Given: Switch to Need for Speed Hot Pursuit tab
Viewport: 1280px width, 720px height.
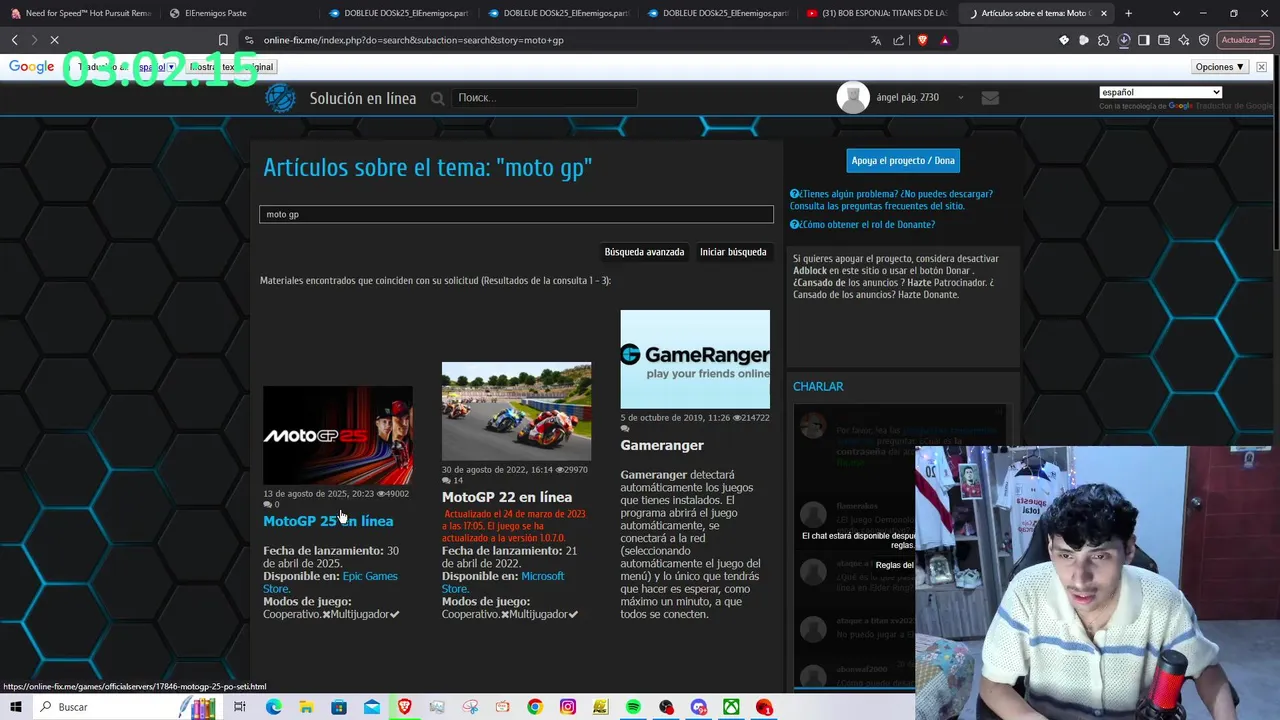Looking at the screenshot, I should click(x=80, y=13).
